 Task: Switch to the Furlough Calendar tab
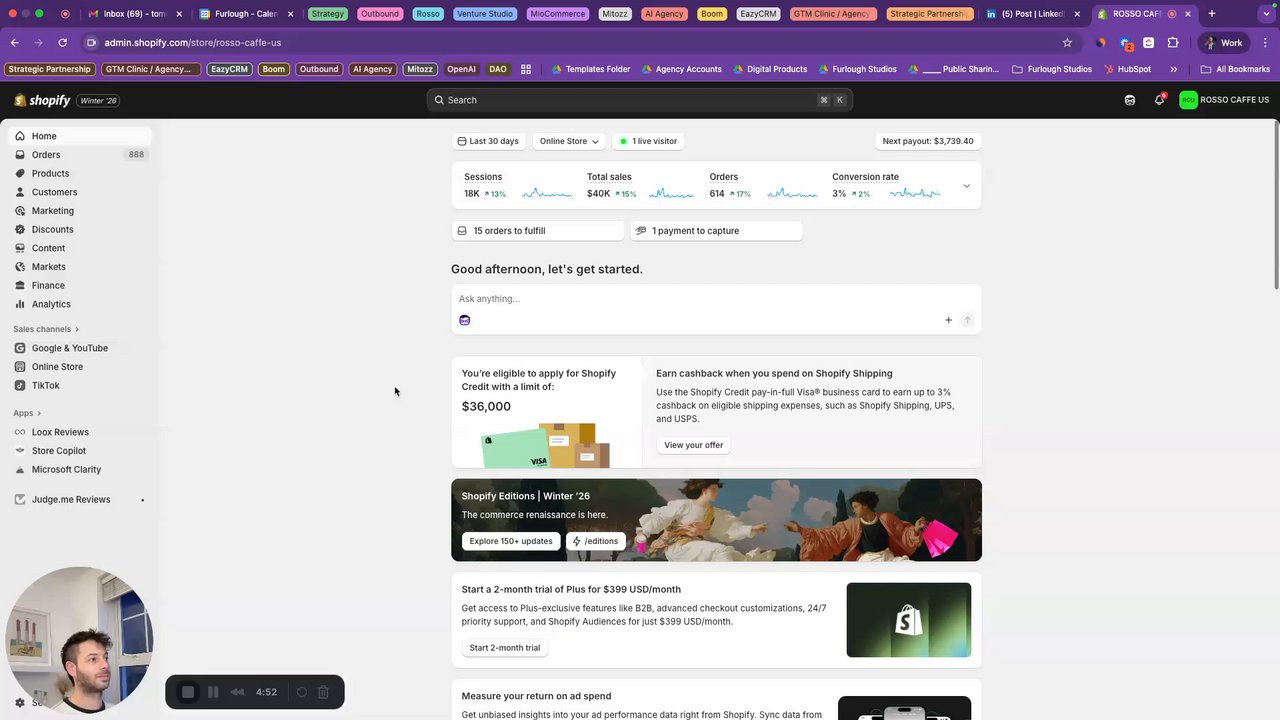(246, 14)
